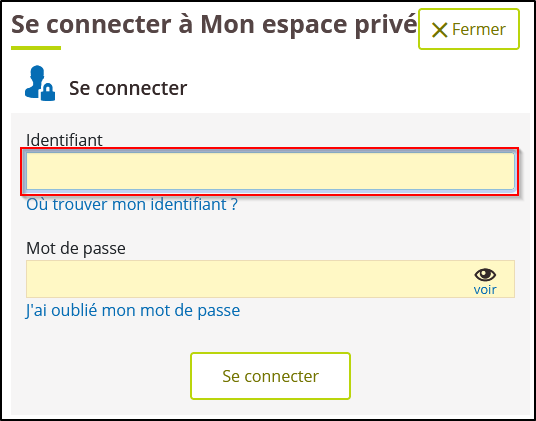This screenshot has height=421, width=536.
Task: Click the Identifiant field label
Action: click(x=64, y=140)
